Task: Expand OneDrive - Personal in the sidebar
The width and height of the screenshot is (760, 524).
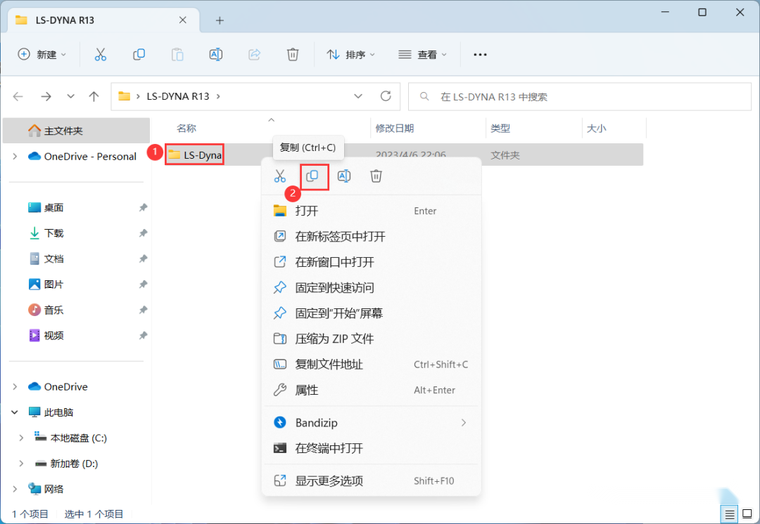Action: 15,156
